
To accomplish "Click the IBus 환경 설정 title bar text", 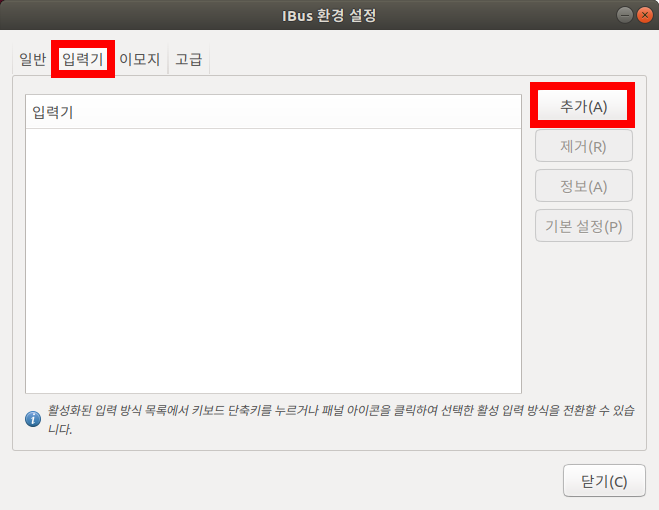I will coord(329,16).
